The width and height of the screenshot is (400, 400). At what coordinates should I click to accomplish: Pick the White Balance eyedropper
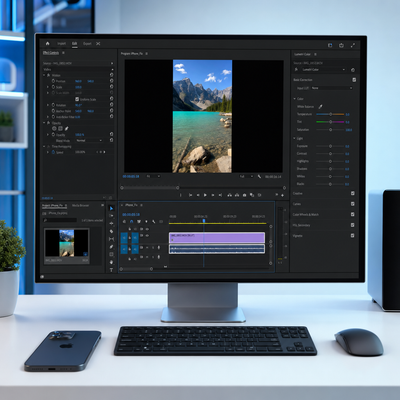320,107
